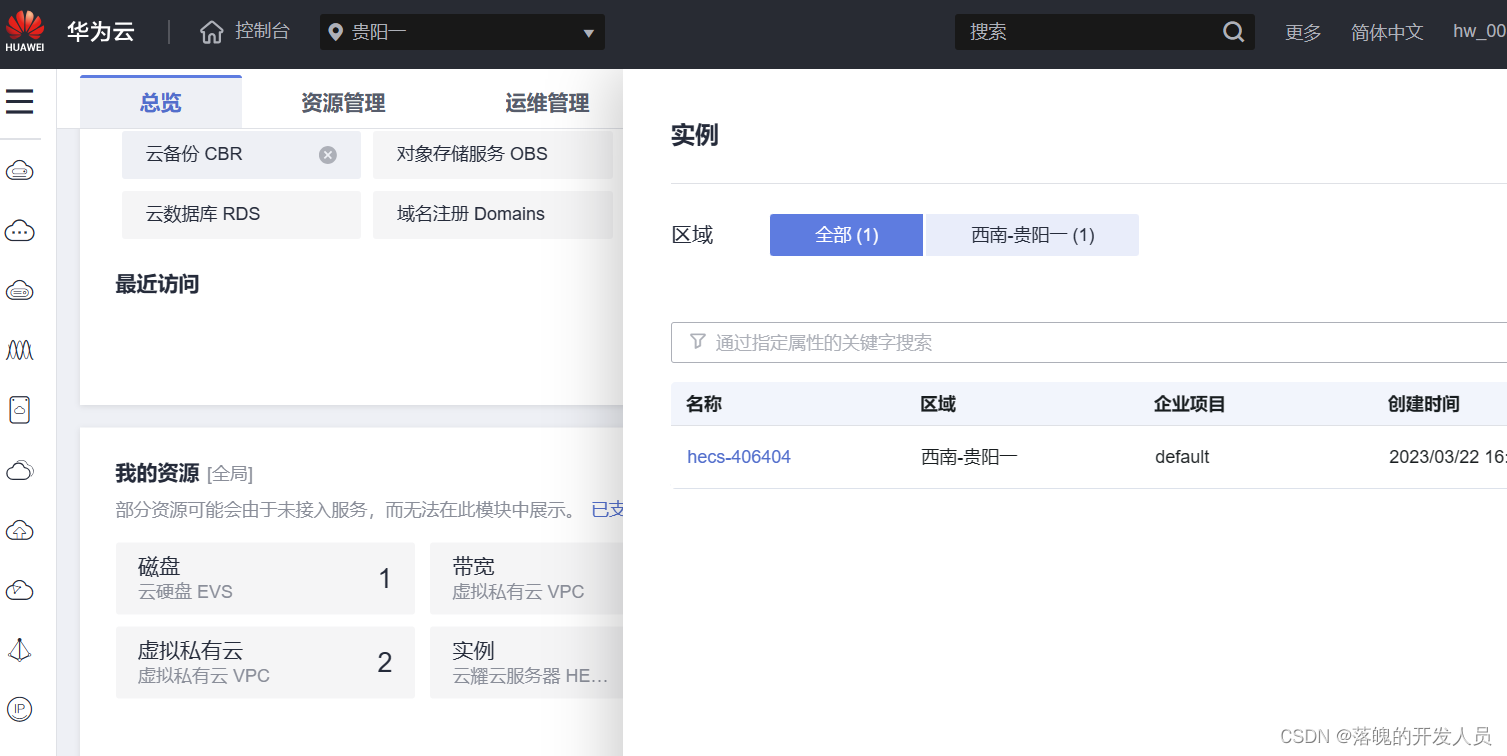Open the cloud with clock sidebar icon
The width and height of the screenshot is (1507, 756).
point(20,590)
